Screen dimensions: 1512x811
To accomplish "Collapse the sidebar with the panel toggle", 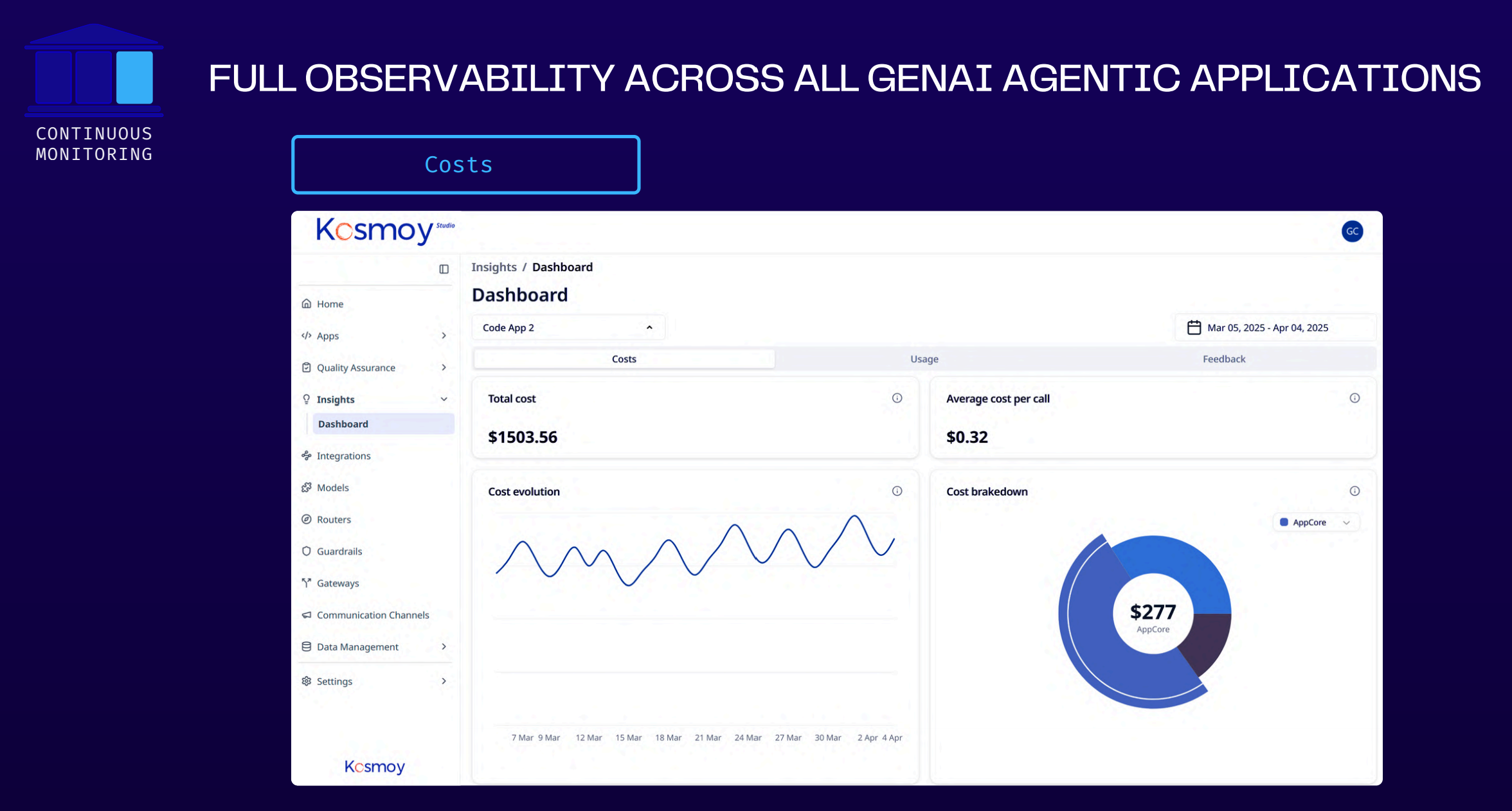I will [x=443, y=269].
